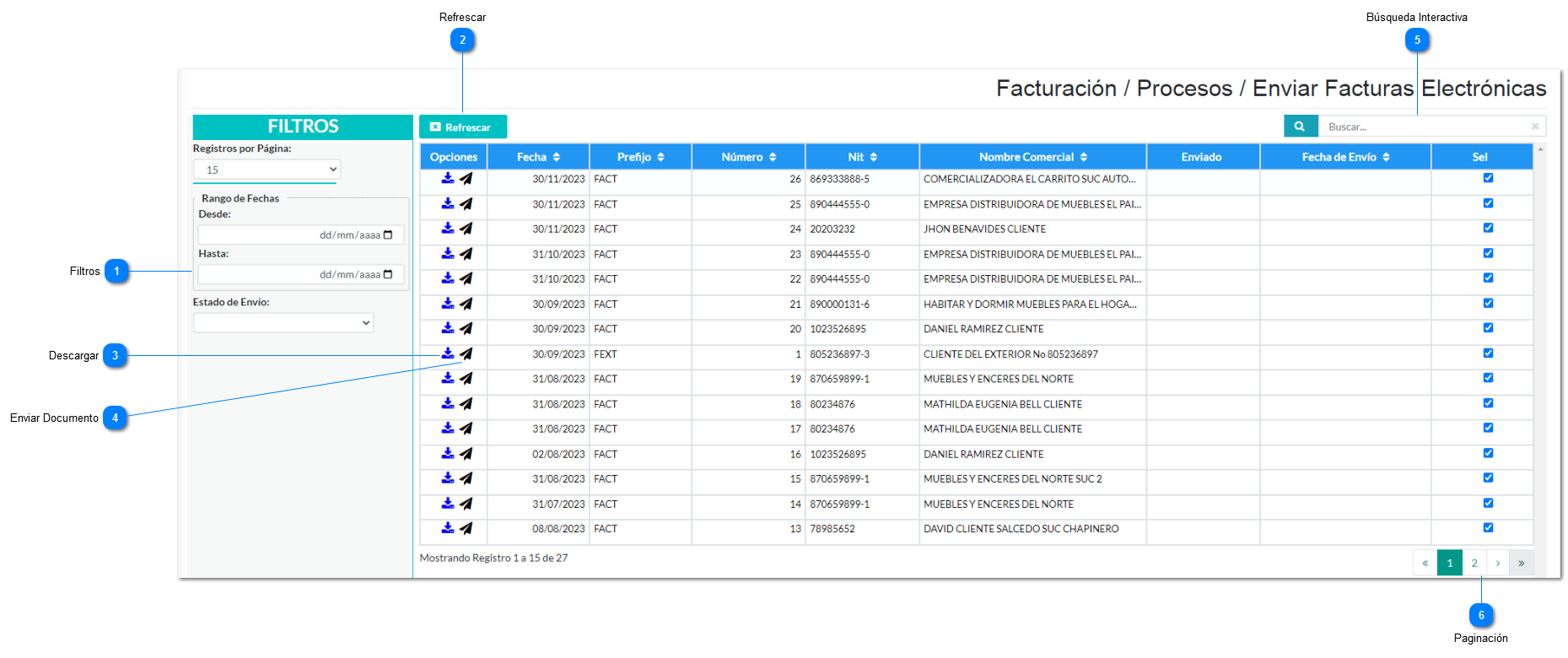
Task: Send invoice FACT number 20
Action: 466,329
